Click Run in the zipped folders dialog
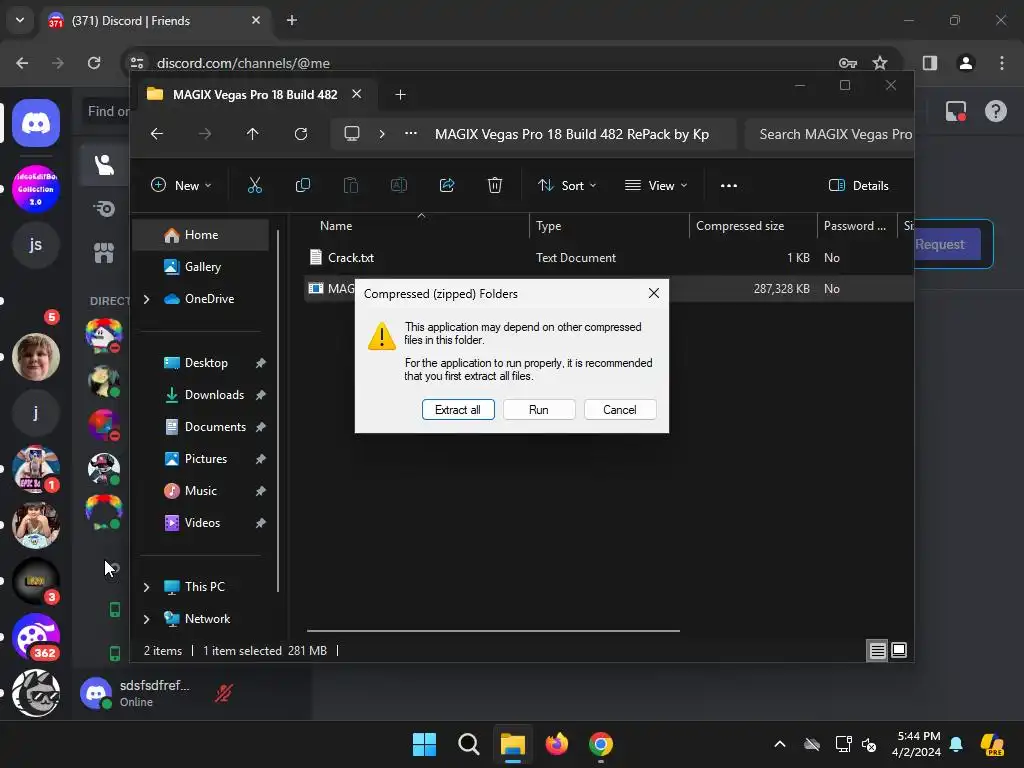The width and height of the screenshot is (1024, 768). coord(539,409)
